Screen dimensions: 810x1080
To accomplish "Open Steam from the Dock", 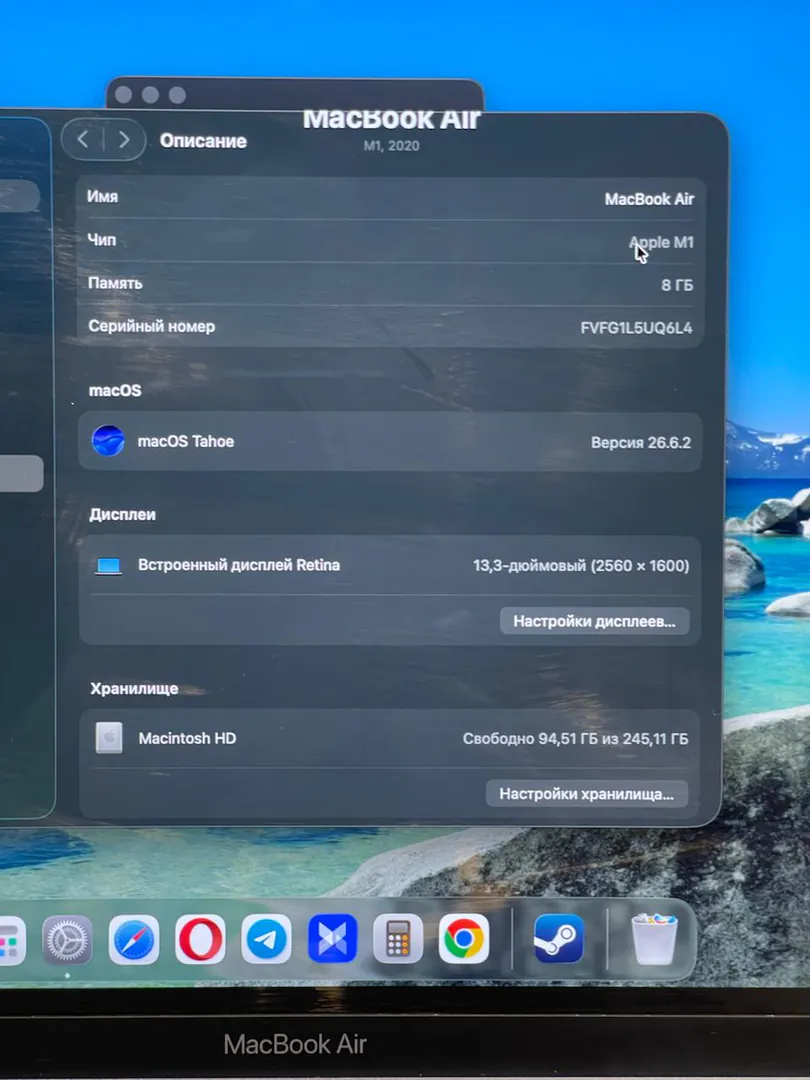I will click(559, 939).
